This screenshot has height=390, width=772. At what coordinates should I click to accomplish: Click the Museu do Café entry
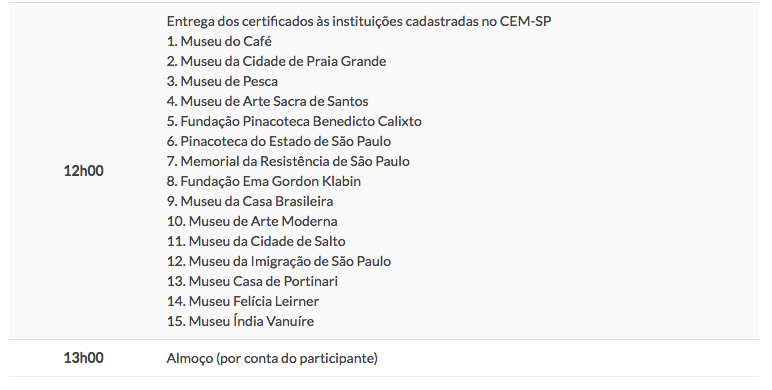[219, 41]
